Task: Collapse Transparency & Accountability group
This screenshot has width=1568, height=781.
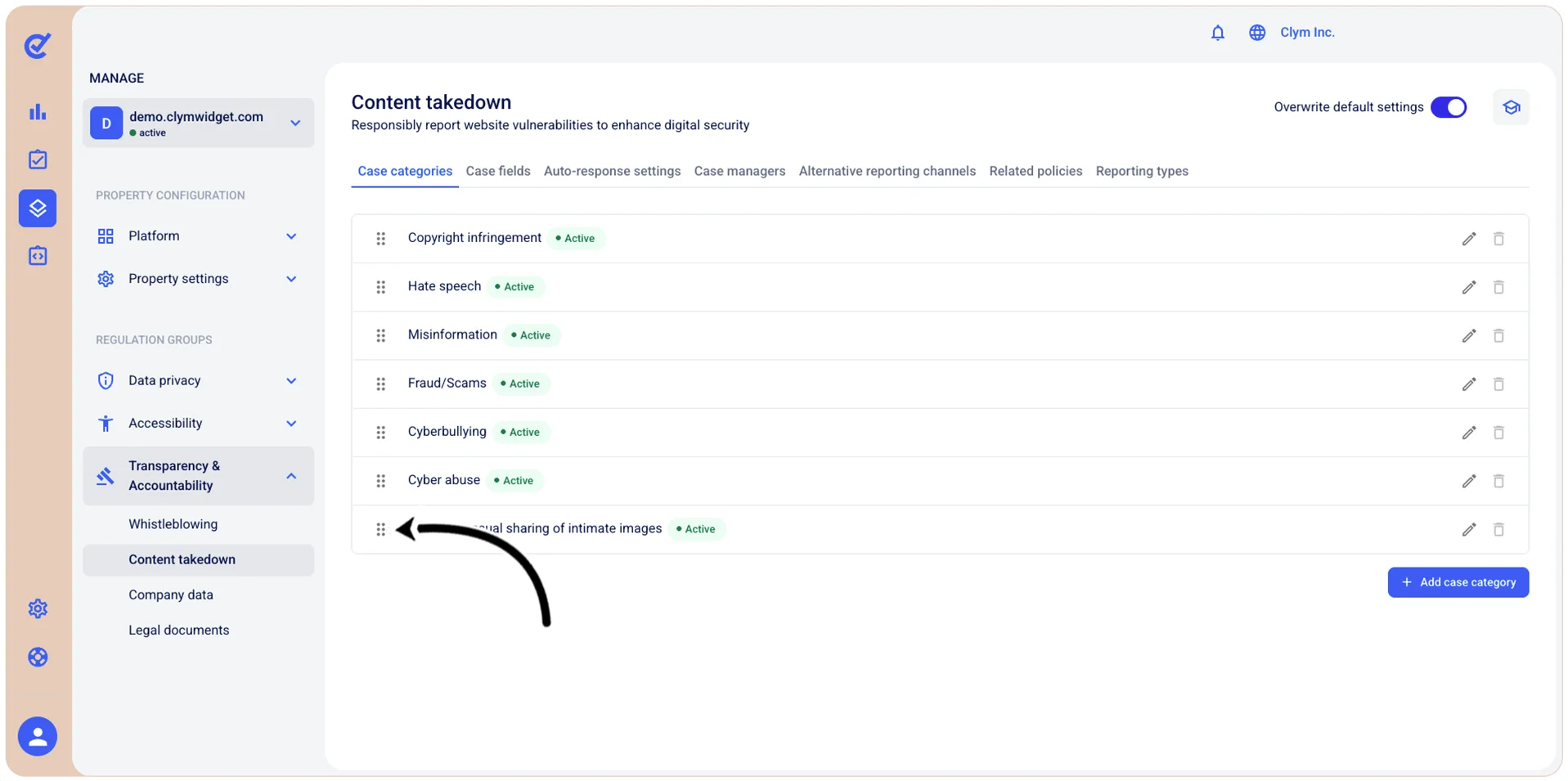Action: coord(198,476)
